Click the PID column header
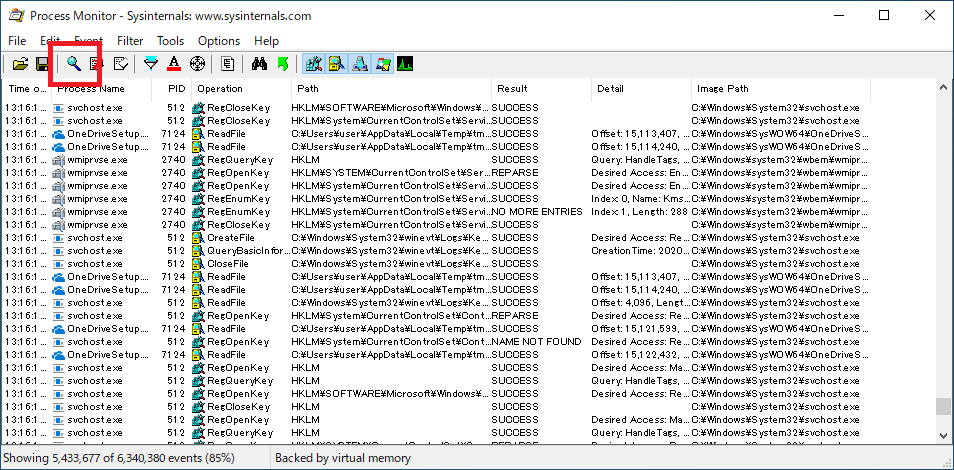This screenshot has width=954, height=470. click(x=172, y=89)
